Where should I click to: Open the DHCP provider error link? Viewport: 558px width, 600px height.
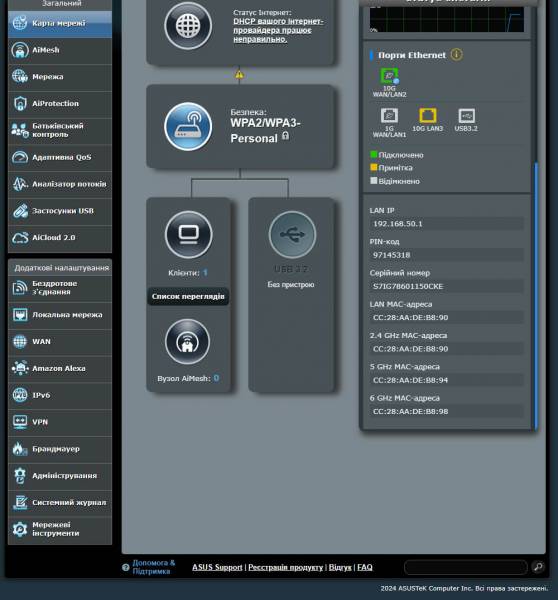tap(278, 30)
